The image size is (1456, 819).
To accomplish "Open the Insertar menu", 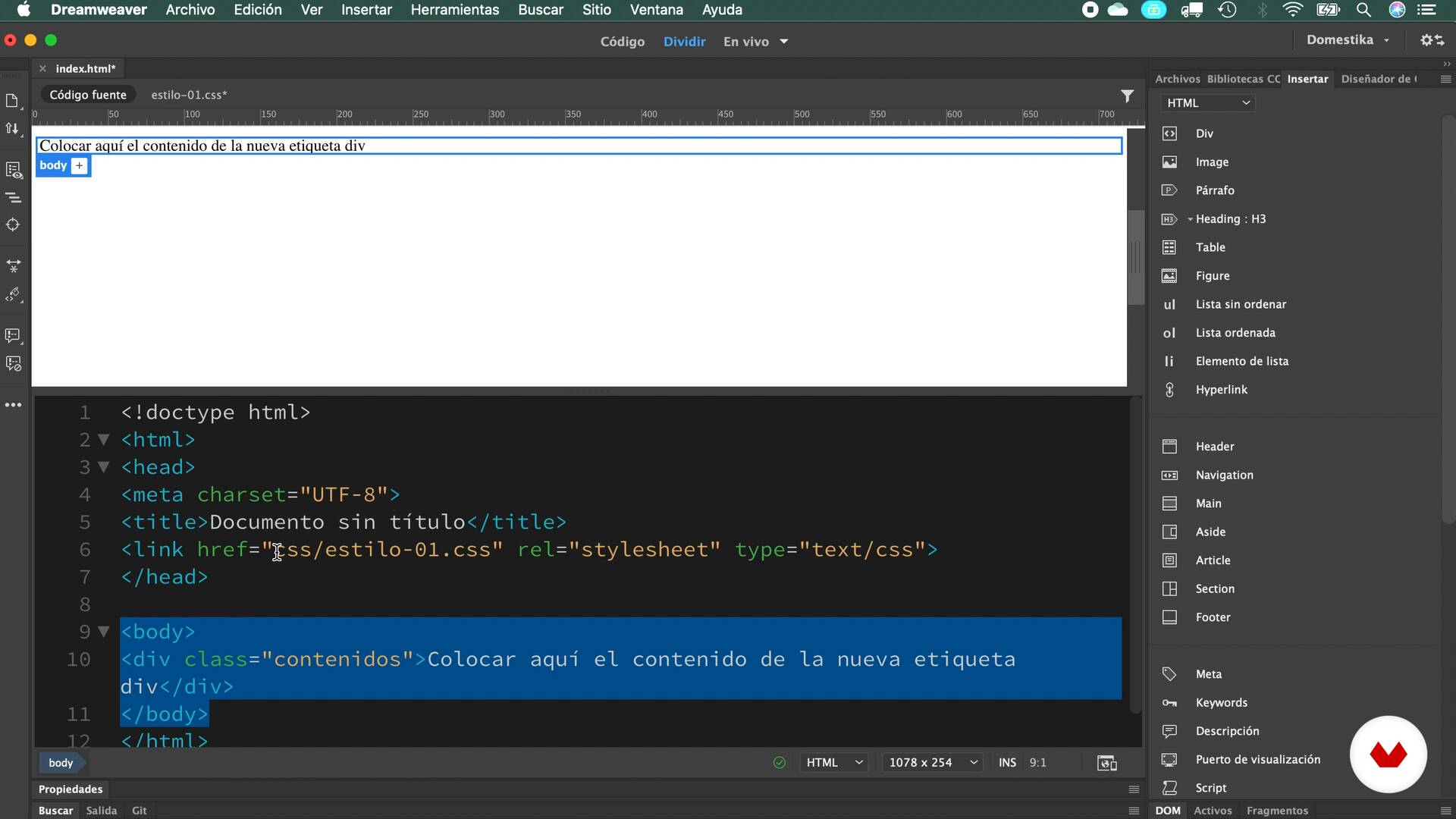I will click(366, 10).
